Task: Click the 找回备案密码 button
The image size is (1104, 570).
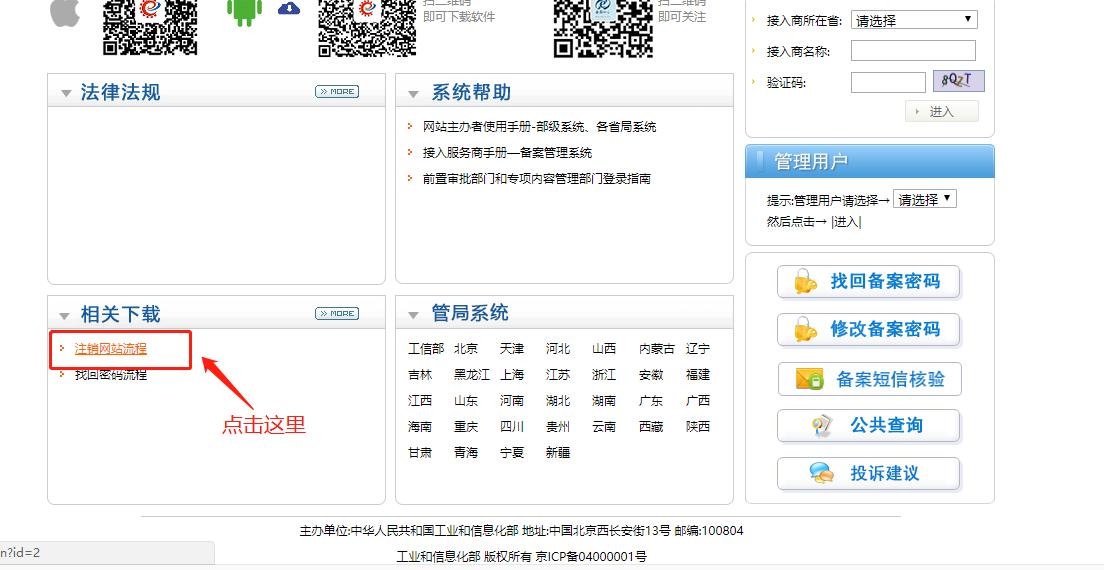Action: tap(869, 281)
